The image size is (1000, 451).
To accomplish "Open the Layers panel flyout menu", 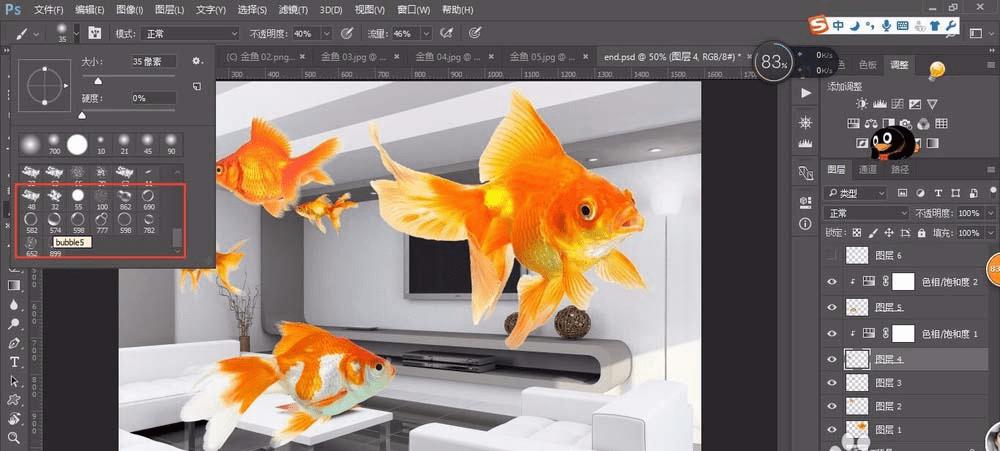I will coord(991,169).
